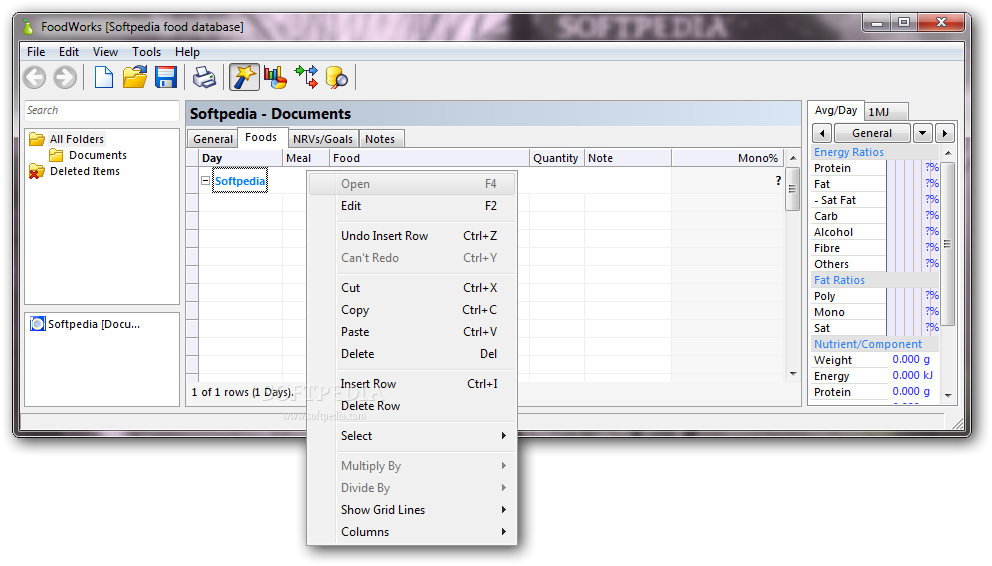Click the foods grid vertical scrollbar down arrow

click(x=793, y=374)
